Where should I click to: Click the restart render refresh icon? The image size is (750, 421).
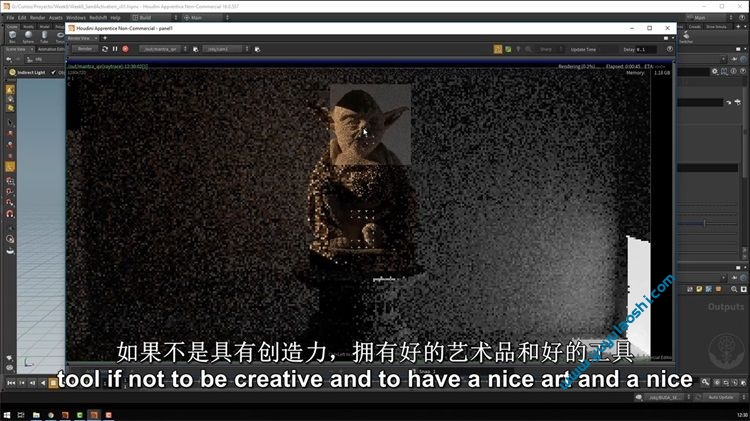tap(105, 49)
